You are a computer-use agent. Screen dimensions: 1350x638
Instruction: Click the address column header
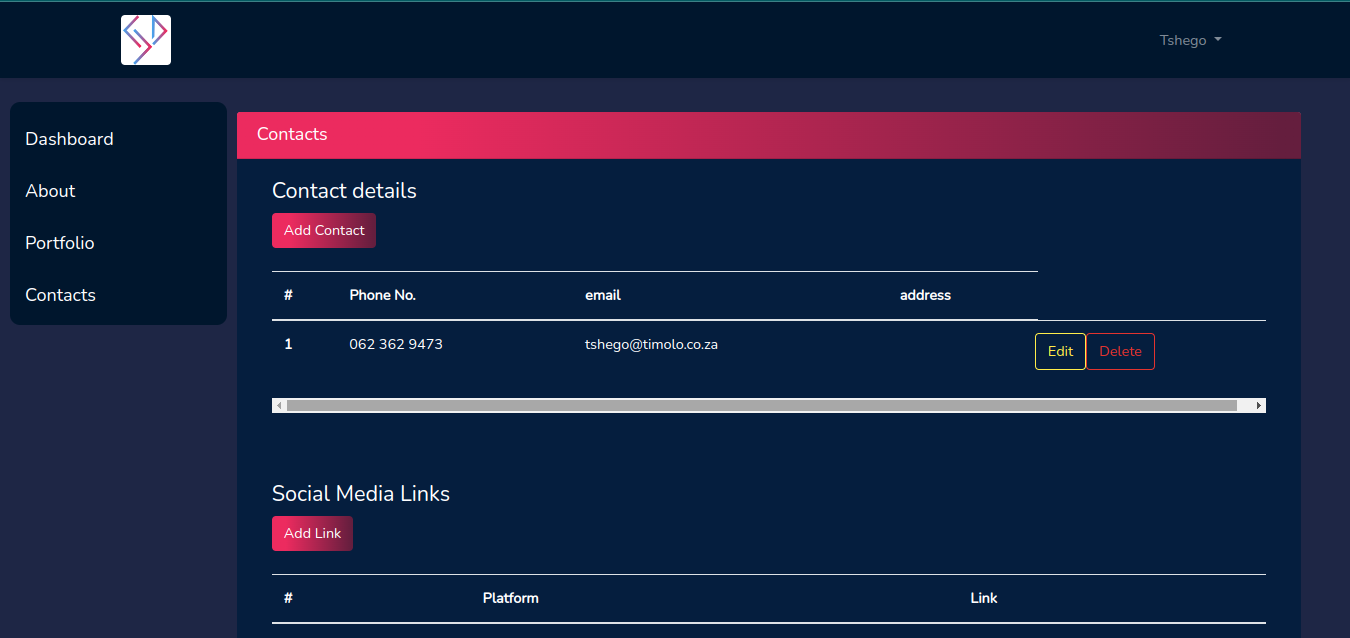pos(925,295)
